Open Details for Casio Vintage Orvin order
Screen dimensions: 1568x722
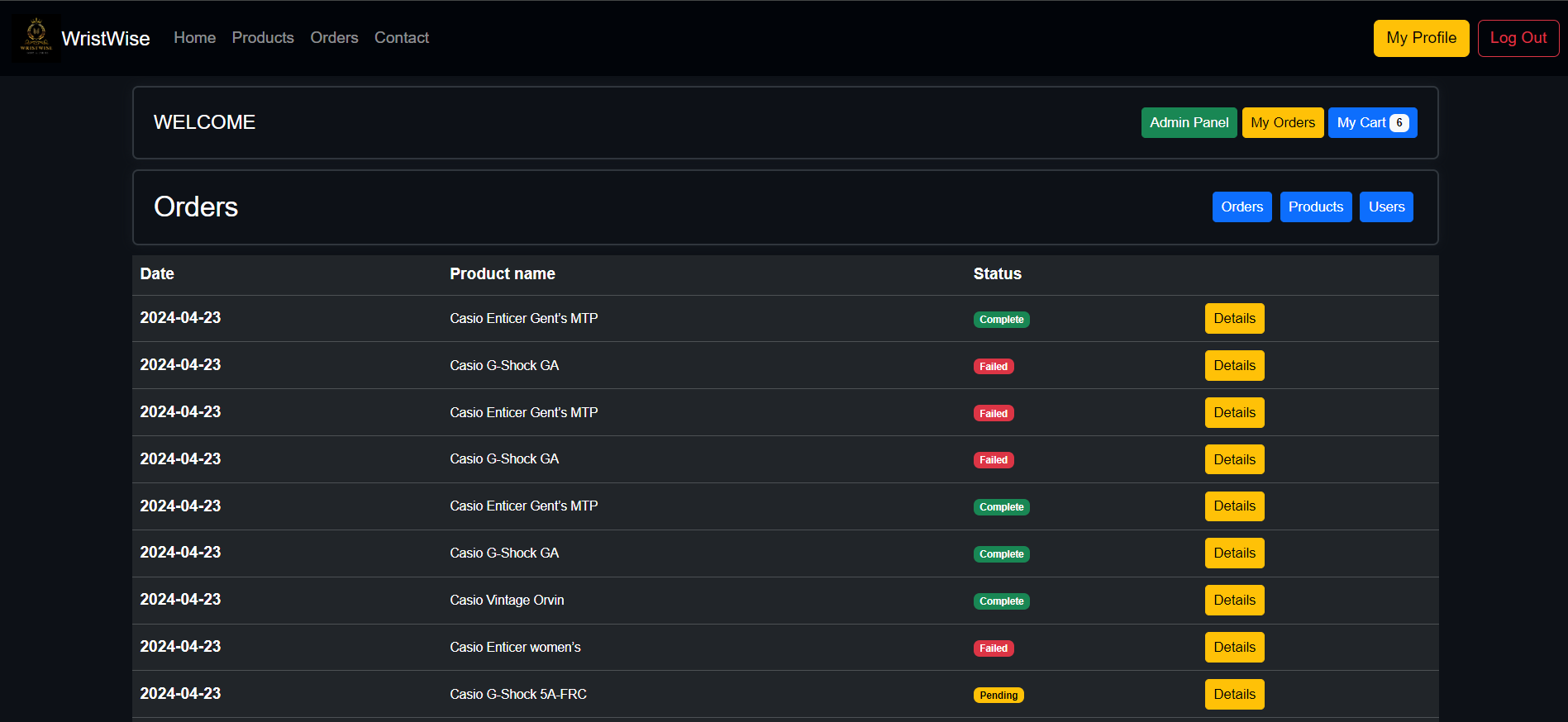tap(1234, 601)
